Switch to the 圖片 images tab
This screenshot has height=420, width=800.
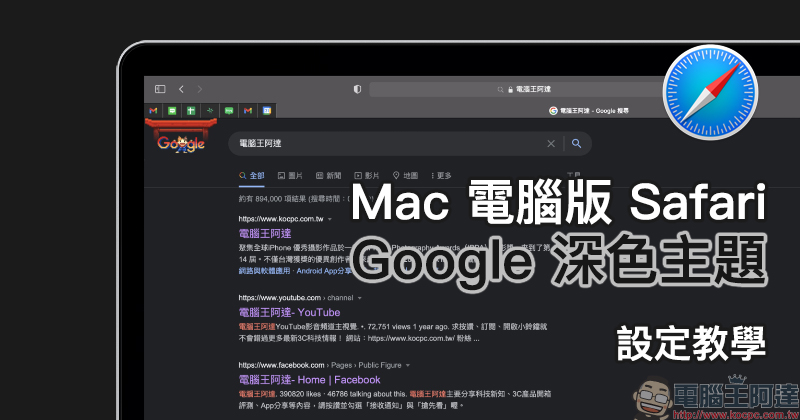click(290, 176)
